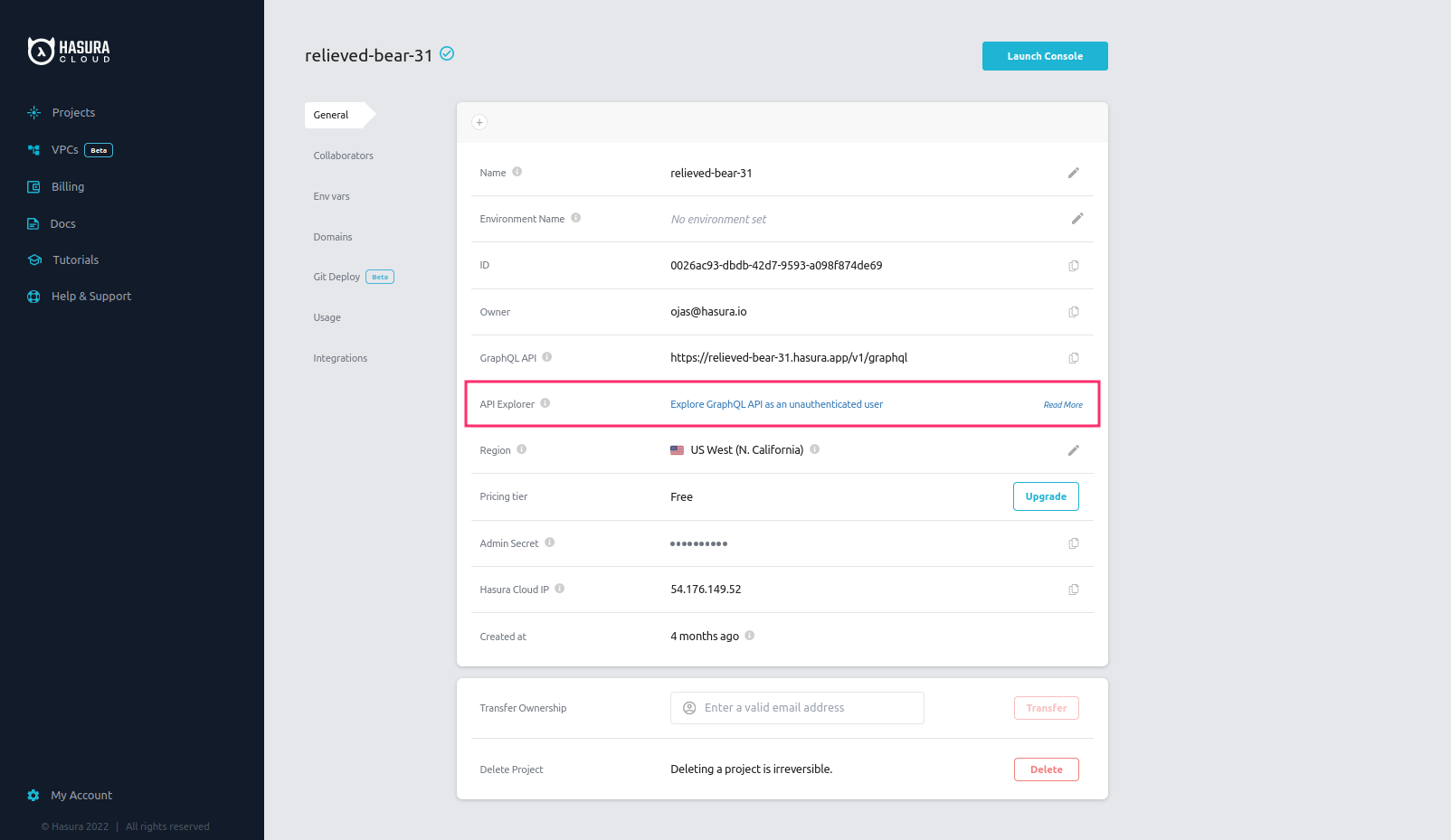
Task: Switch to the Collaborators tab
Action: click(343, 155)
